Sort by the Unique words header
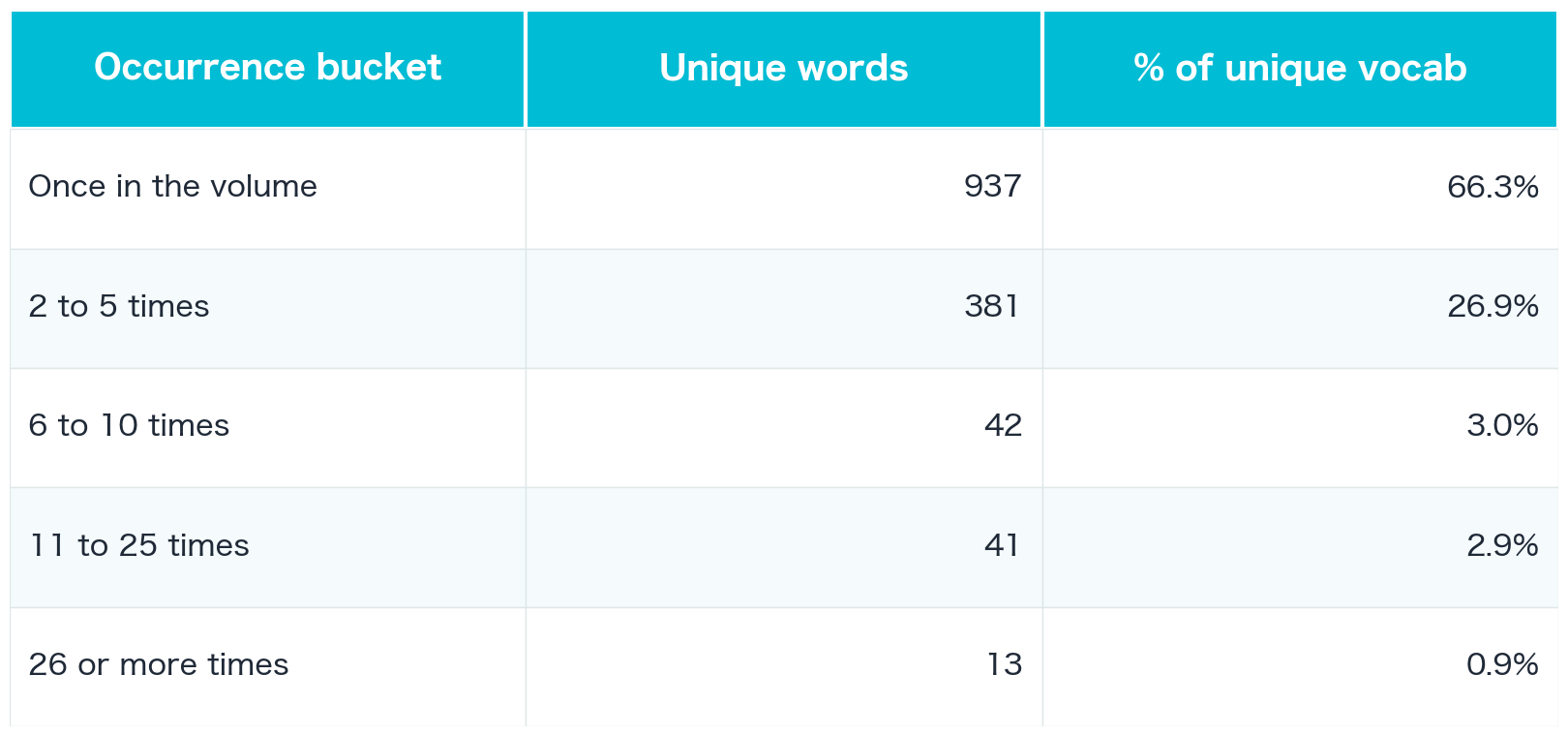This screenshot has height=736, width=1568. (783, 68)
